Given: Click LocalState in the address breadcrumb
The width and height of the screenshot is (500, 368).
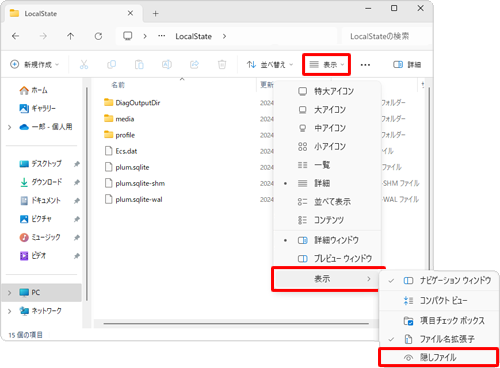Looking at the screenshot, I should (x=193, y=36).
